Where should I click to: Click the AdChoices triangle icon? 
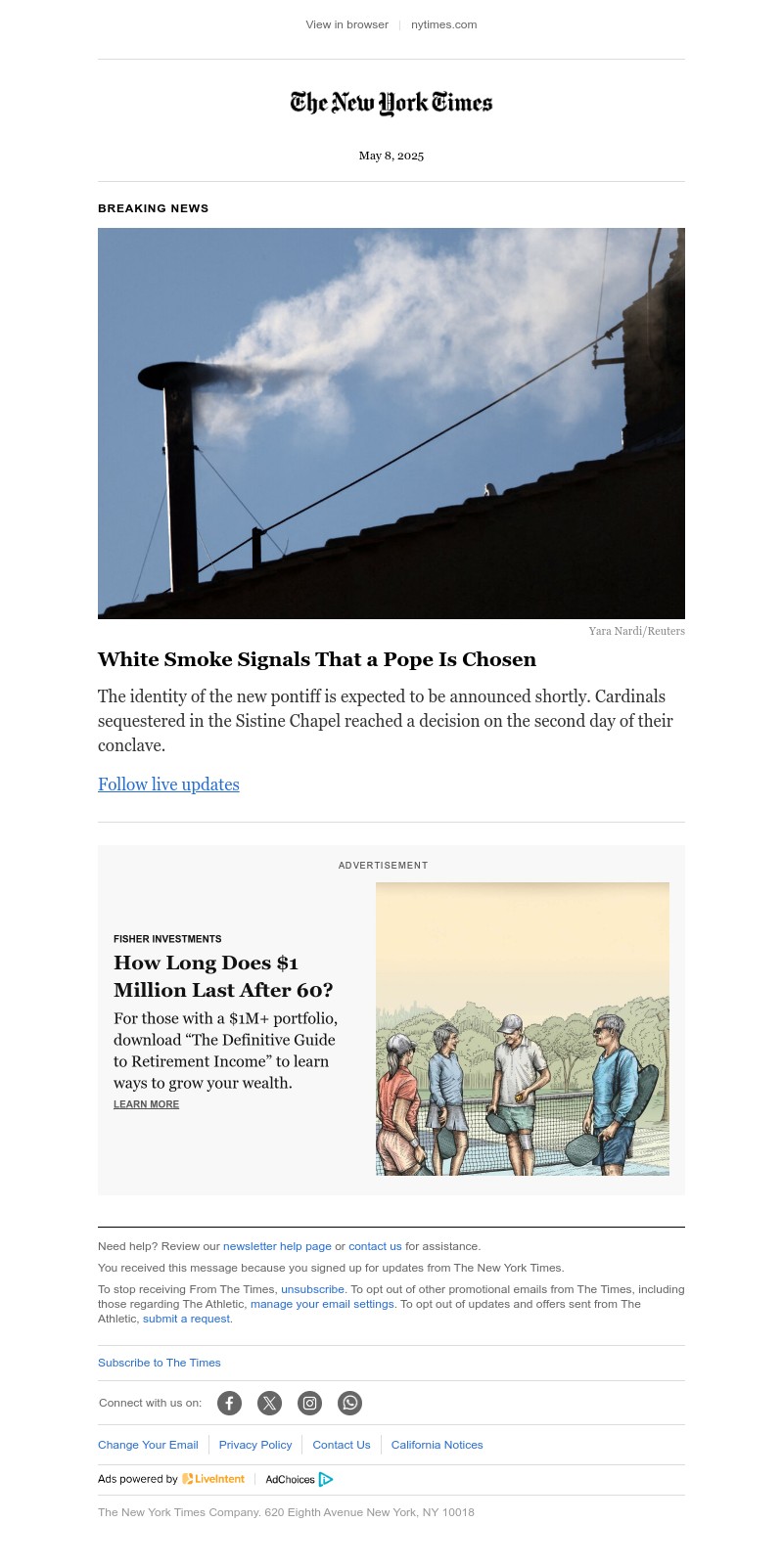[x=326, y=1479]
